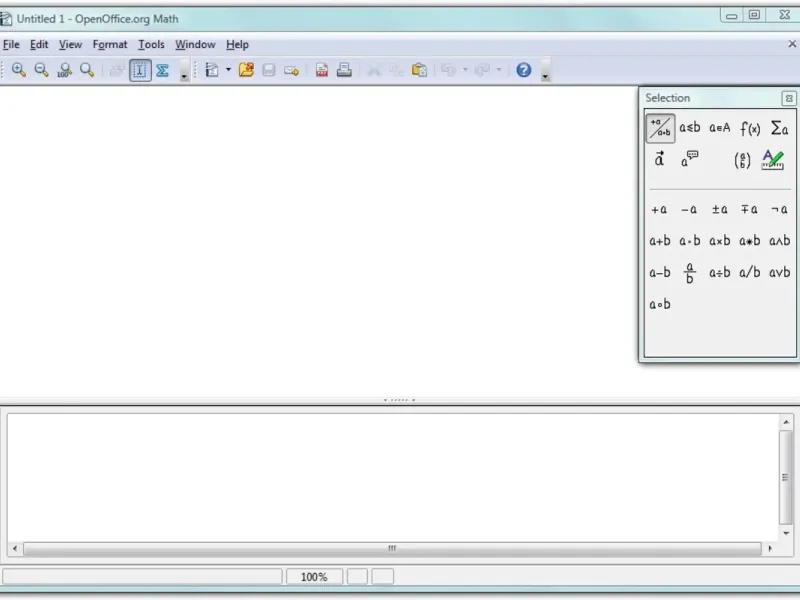
Task: Click the Update refresh icon
Action: tap(117, 70)
